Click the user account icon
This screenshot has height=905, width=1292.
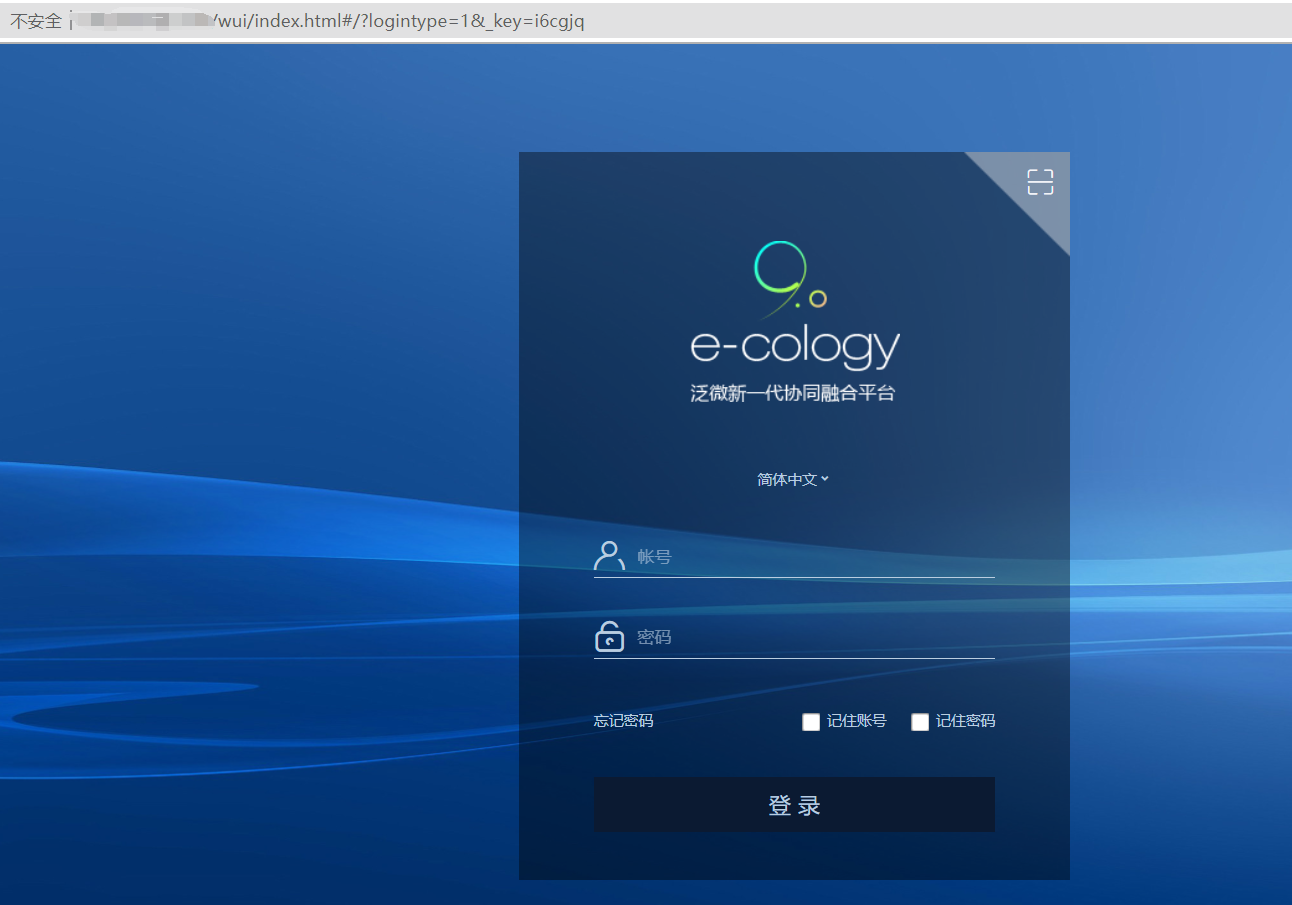[609, 555]
